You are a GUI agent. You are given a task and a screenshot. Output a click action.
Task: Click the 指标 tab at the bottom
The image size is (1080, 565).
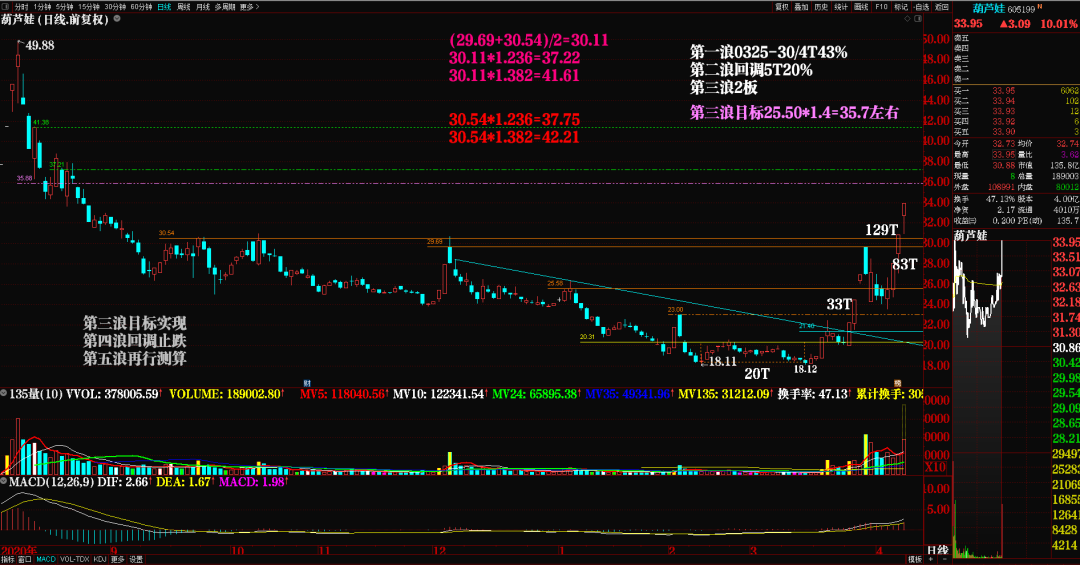(x=8, y=559)
